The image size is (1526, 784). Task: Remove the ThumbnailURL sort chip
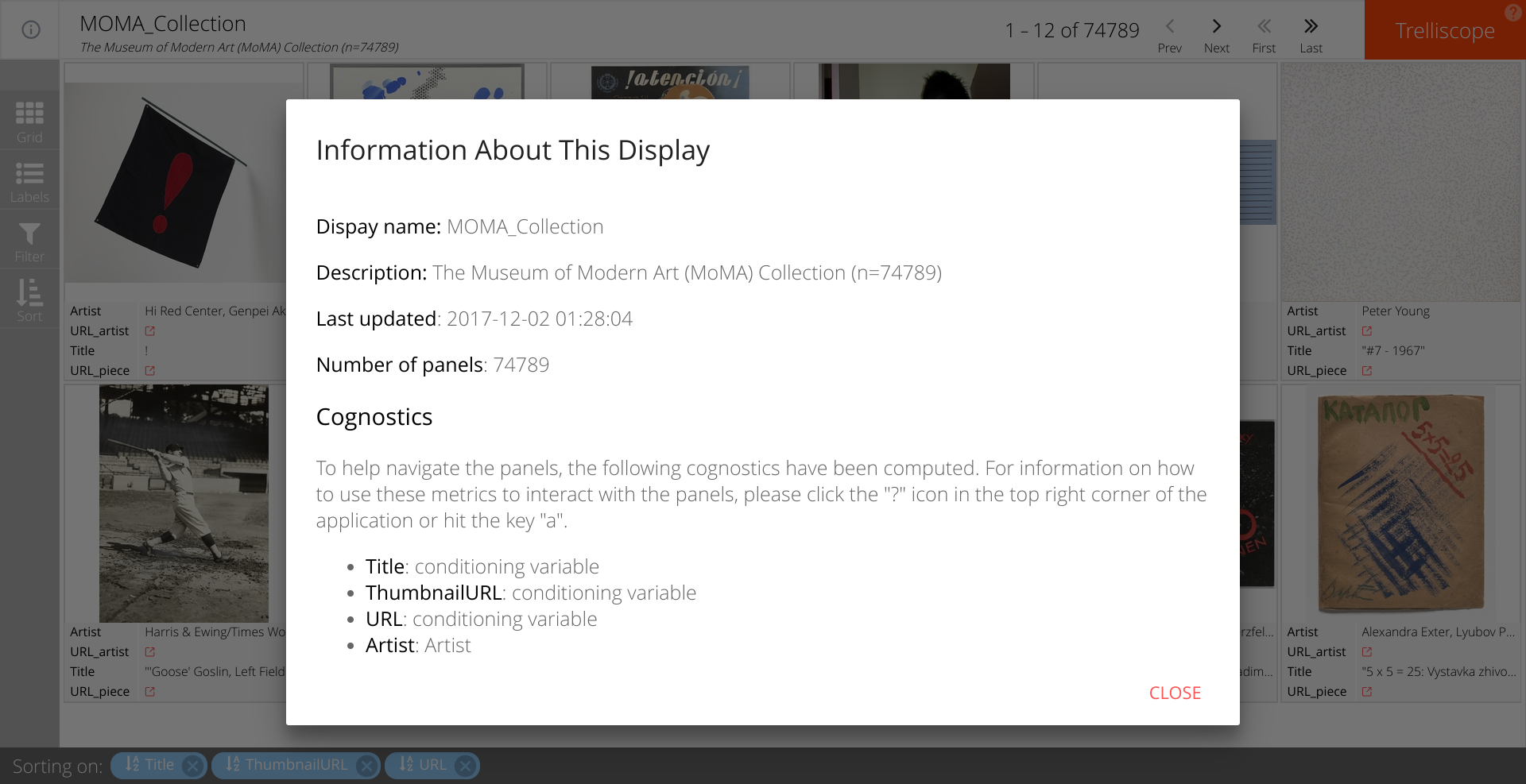coord(366,766)
